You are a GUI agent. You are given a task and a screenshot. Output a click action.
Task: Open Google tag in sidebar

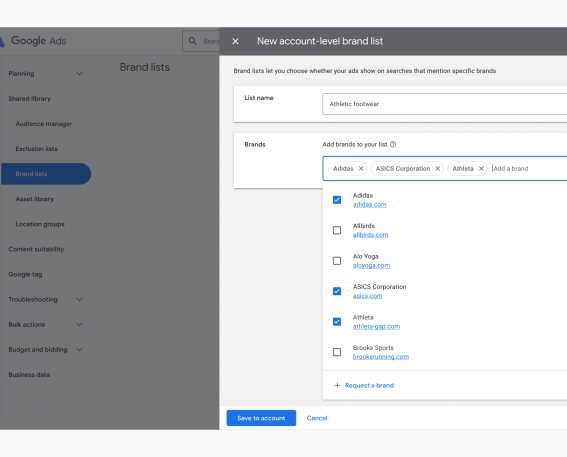point(25,274)
